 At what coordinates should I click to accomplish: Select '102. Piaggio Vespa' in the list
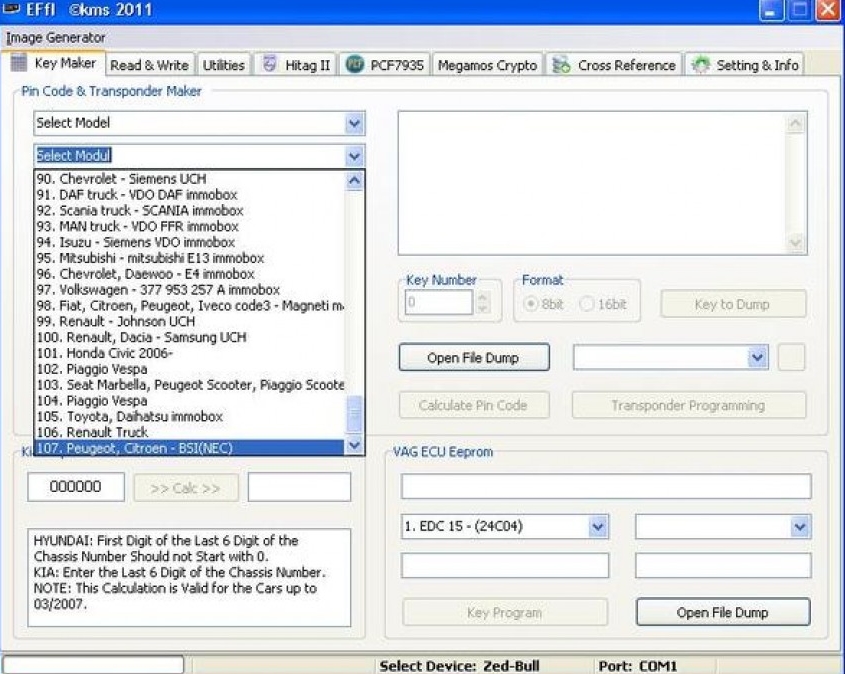point(189,369)
